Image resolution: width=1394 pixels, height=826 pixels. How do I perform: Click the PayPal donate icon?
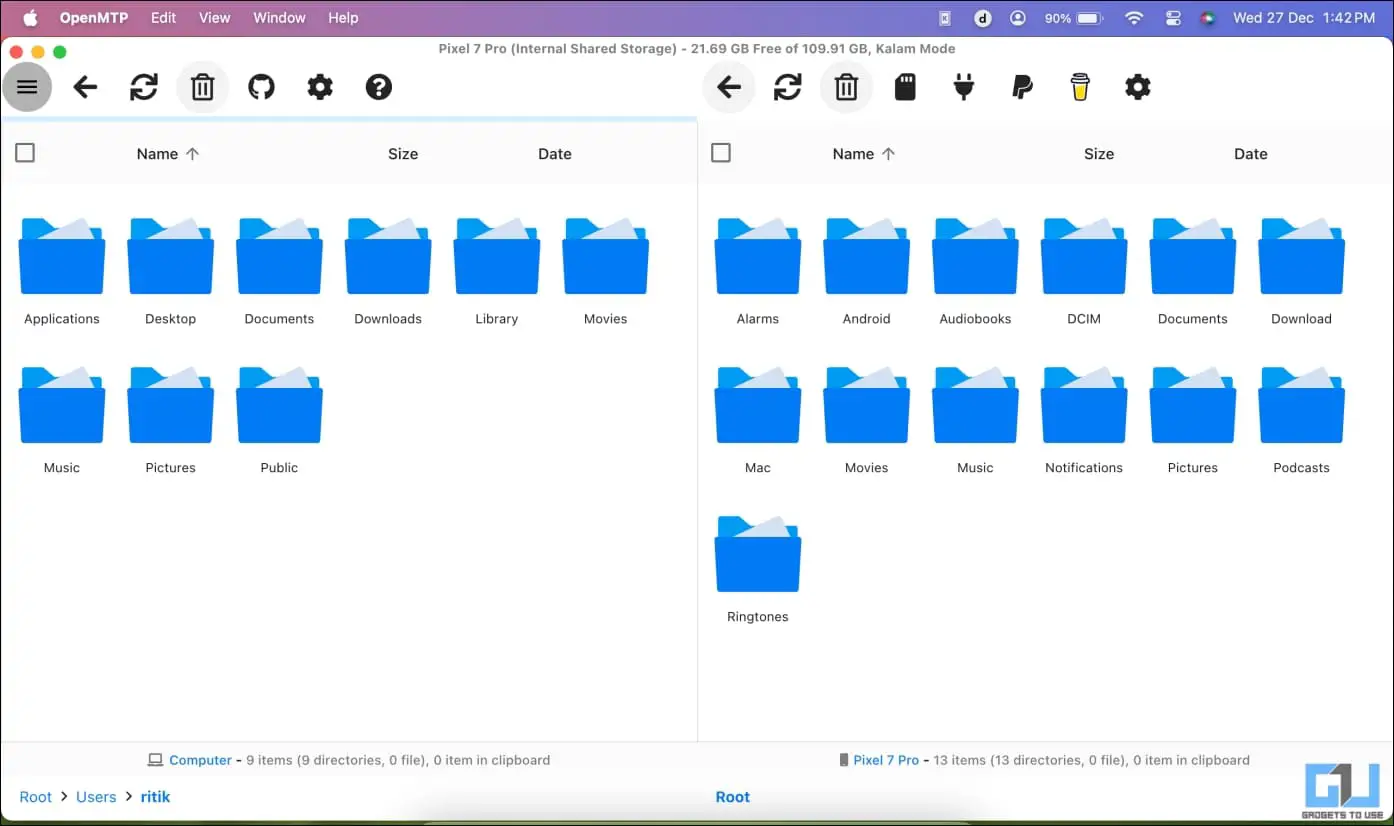pyautogui.click(x=1022, y=87)
